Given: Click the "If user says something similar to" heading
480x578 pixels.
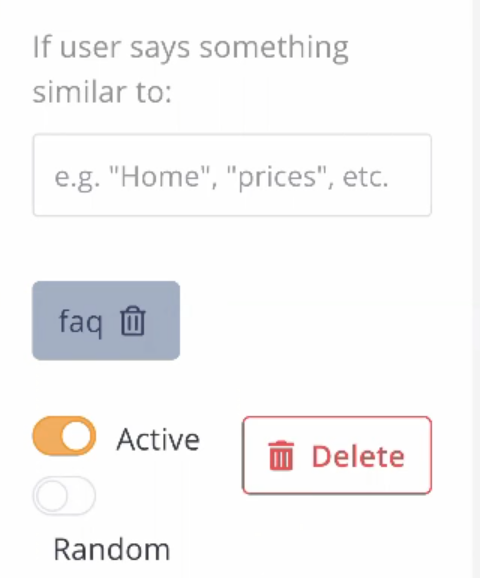Looking at the screenshot, I should coord(191,69).
